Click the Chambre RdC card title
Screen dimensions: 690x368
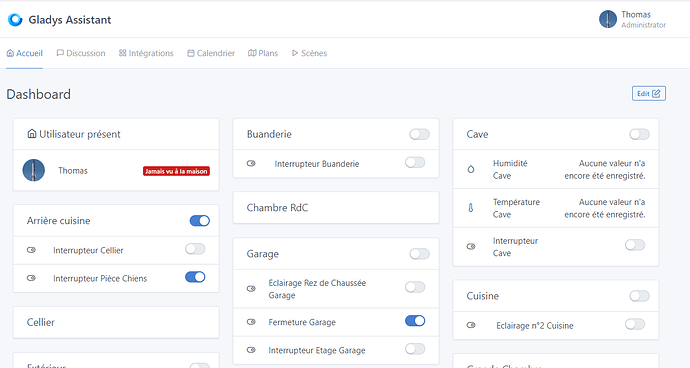pos(277,208)
